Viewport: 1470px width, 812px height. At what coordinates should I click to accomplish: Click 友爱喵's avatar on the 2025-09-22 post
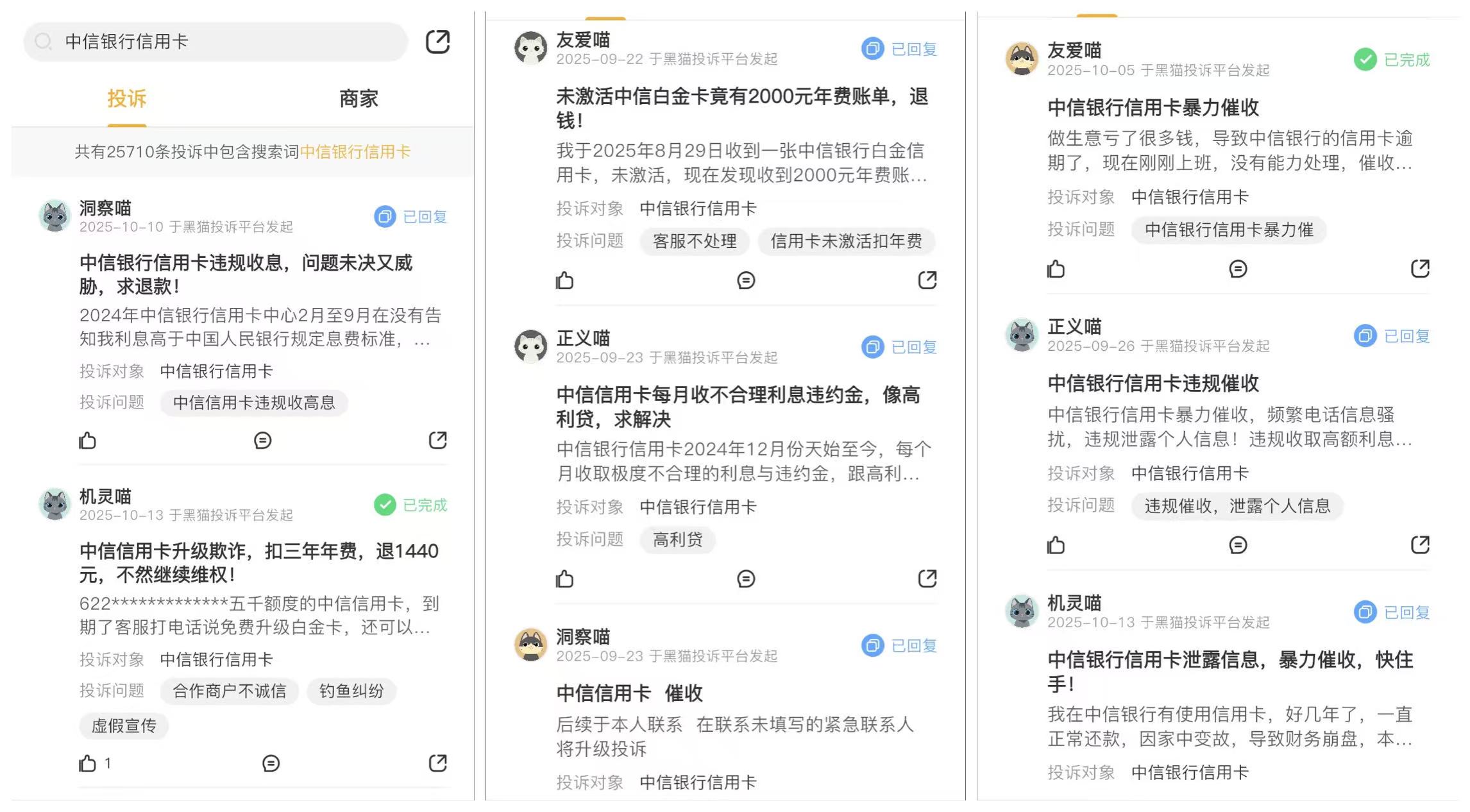pos(531,48)
